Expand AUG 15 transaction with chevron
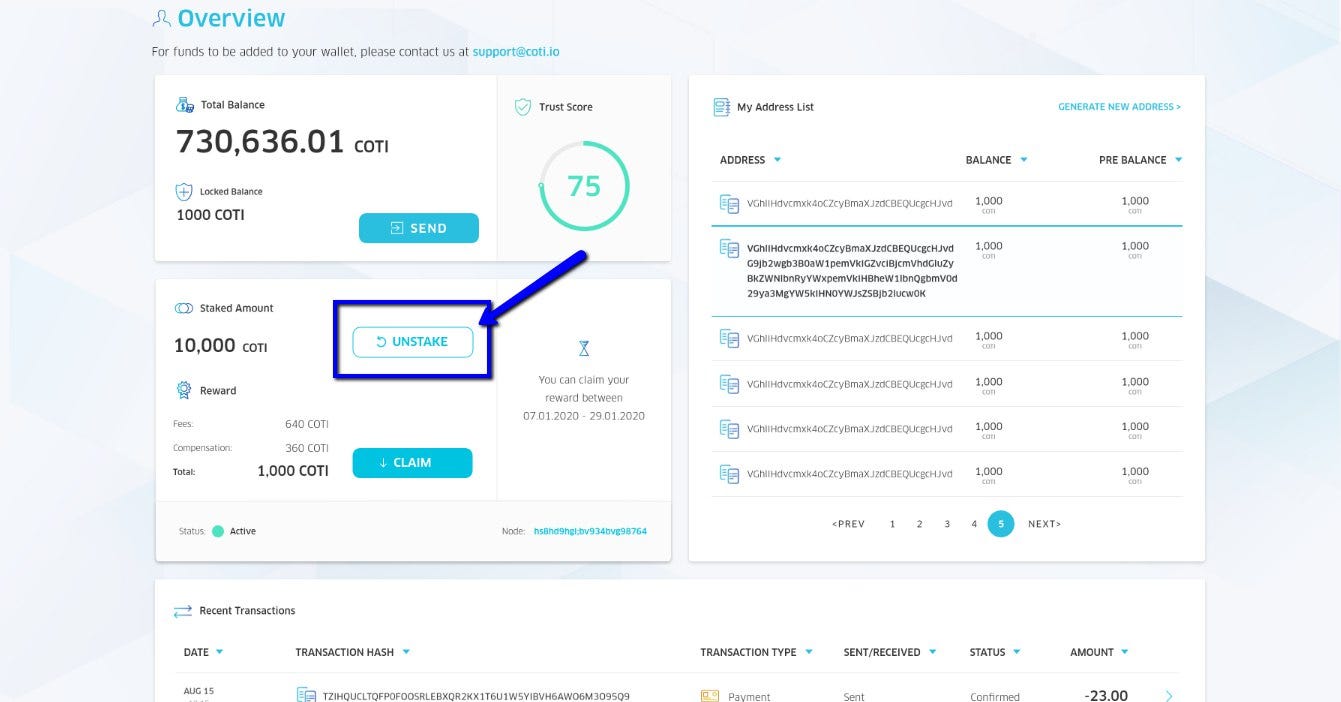1341x702 pixels. point(1170,696)
